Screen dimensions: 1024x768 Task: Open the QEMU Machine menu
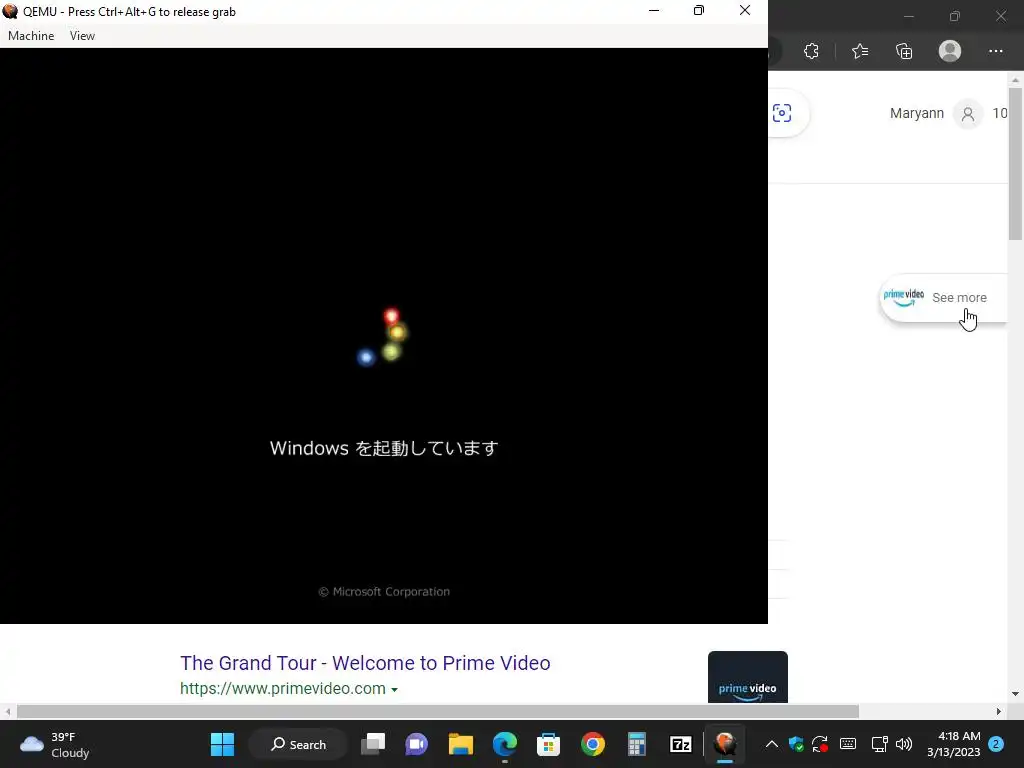coord(31,36)
